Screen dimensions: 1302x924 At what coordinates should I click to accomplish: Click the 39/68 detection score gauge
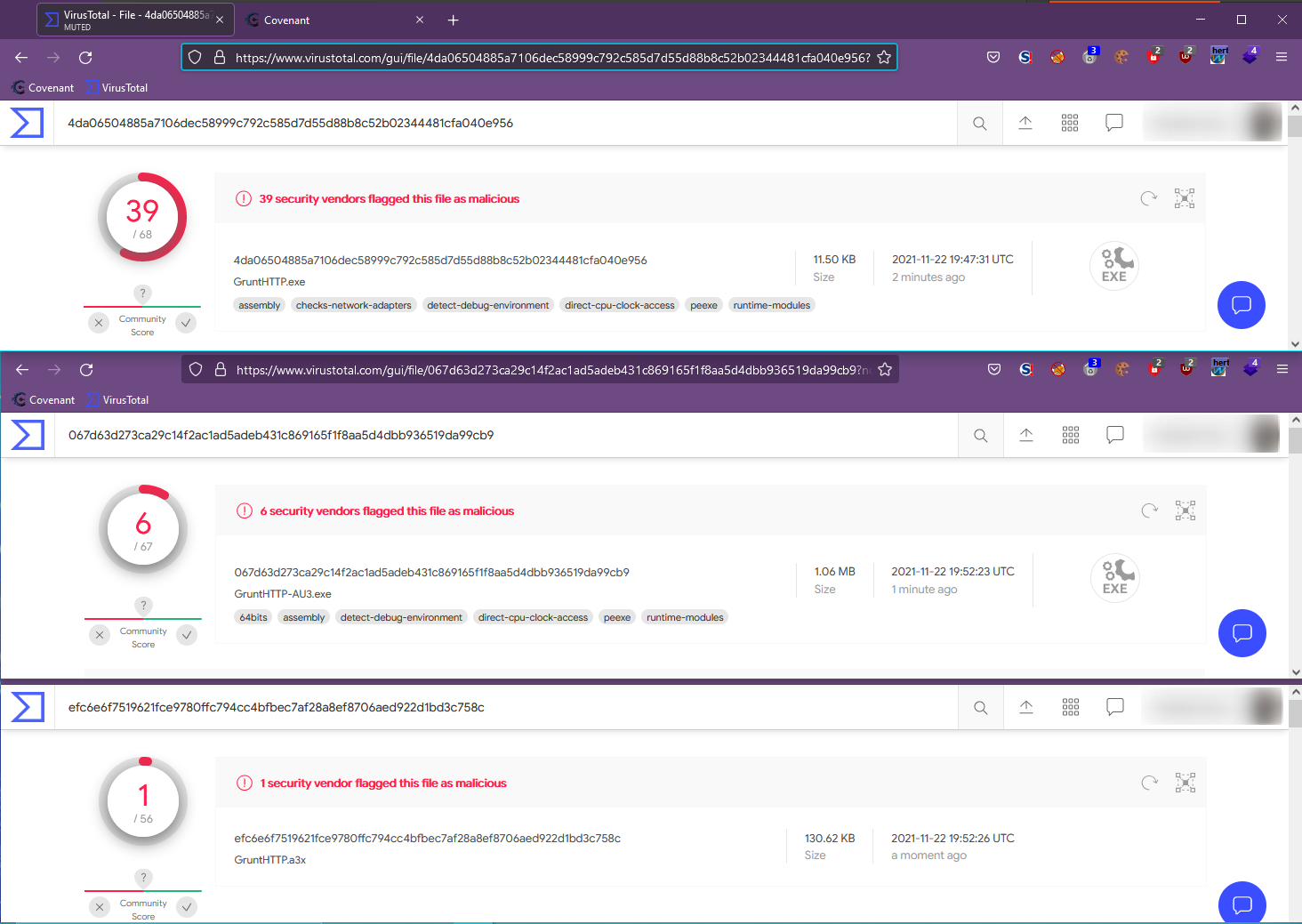coord(142,217)
